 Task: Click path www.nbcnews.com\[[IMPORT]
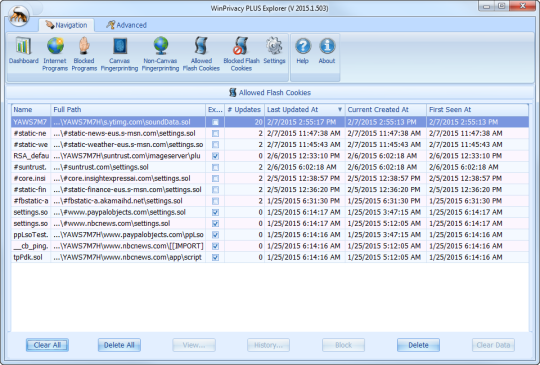coord(128,246)
